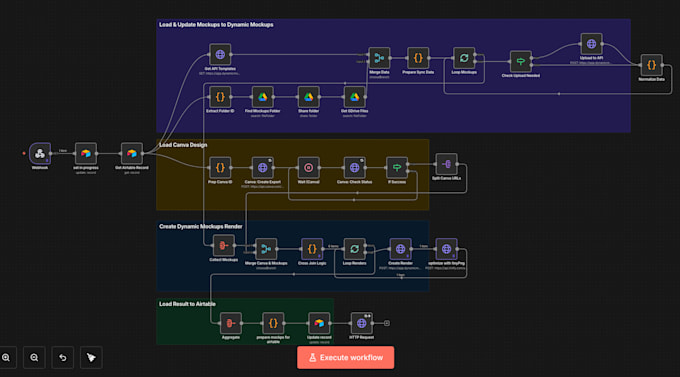Open the Wait (Canva) node
This screenshot has width=680, height=377.
tap(308, 167)
